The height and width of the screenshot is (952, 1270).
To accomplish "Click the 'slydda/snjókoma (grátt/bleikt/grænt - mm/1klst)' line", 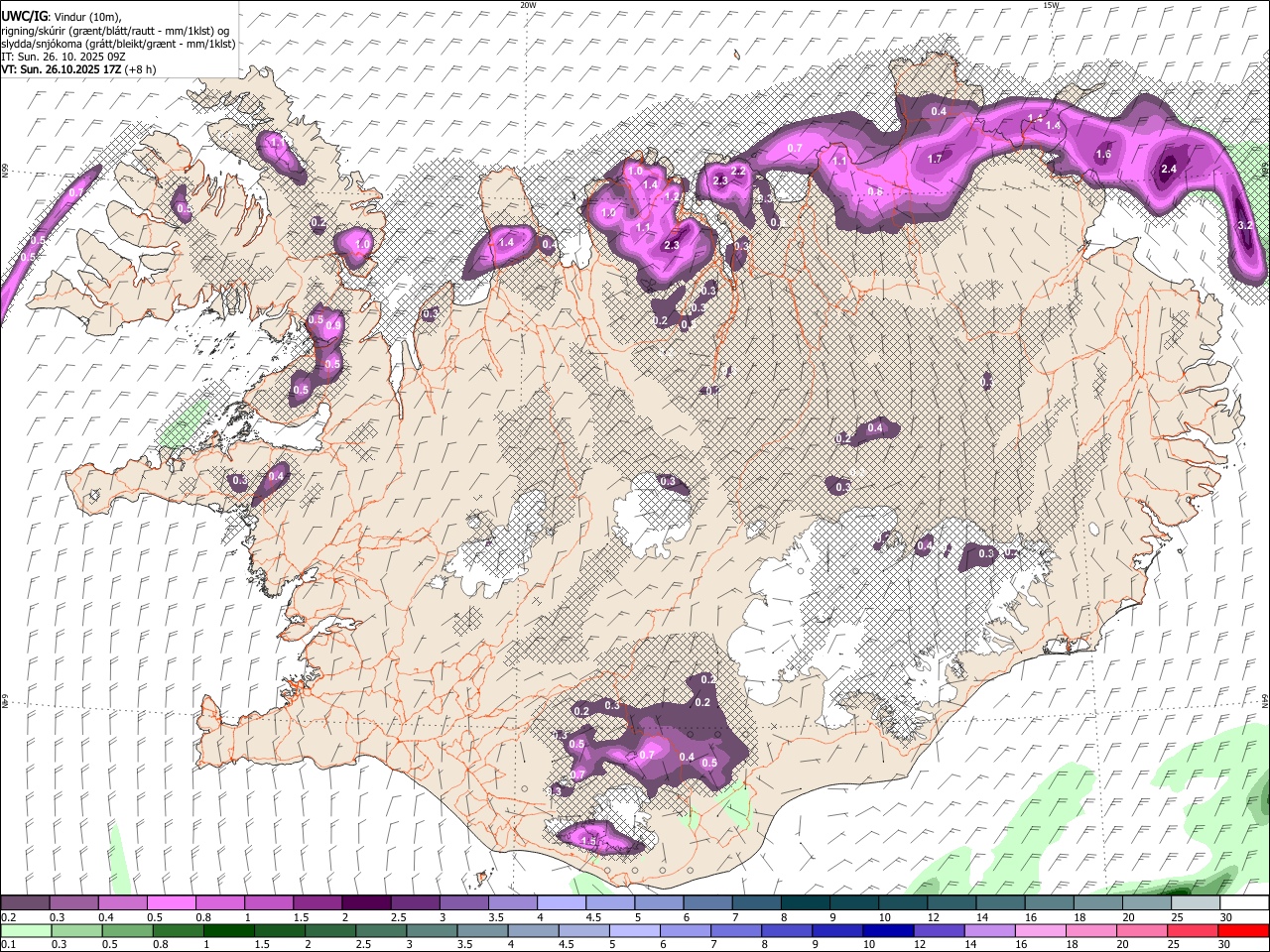I will coord(118,44).
